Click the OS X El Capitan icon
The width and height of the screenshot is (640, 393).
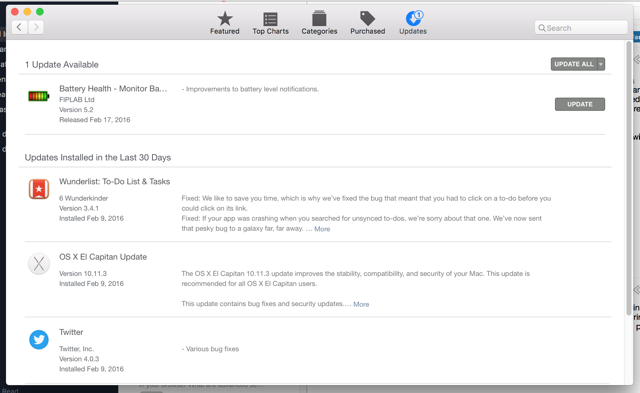(x=39, y=264)
